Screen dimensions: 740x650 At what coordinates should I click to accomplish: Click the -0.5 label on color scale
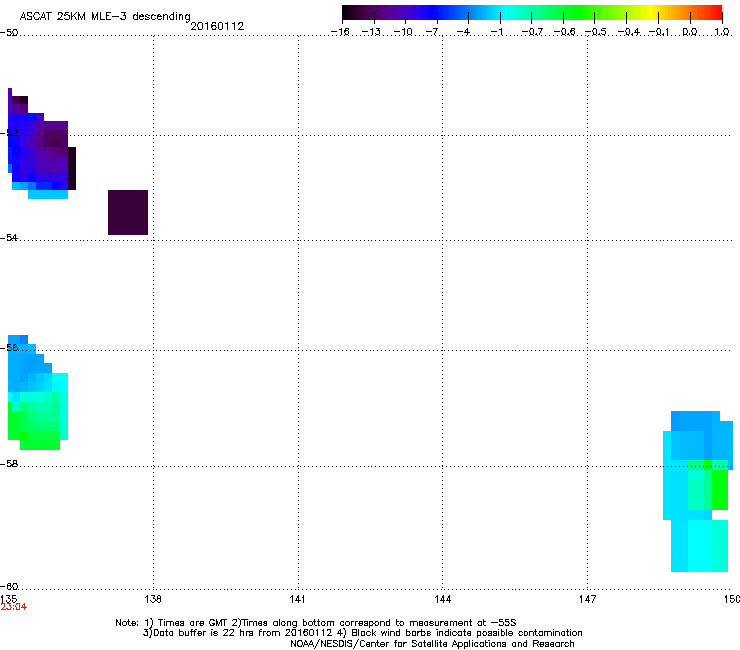[596, 32]
